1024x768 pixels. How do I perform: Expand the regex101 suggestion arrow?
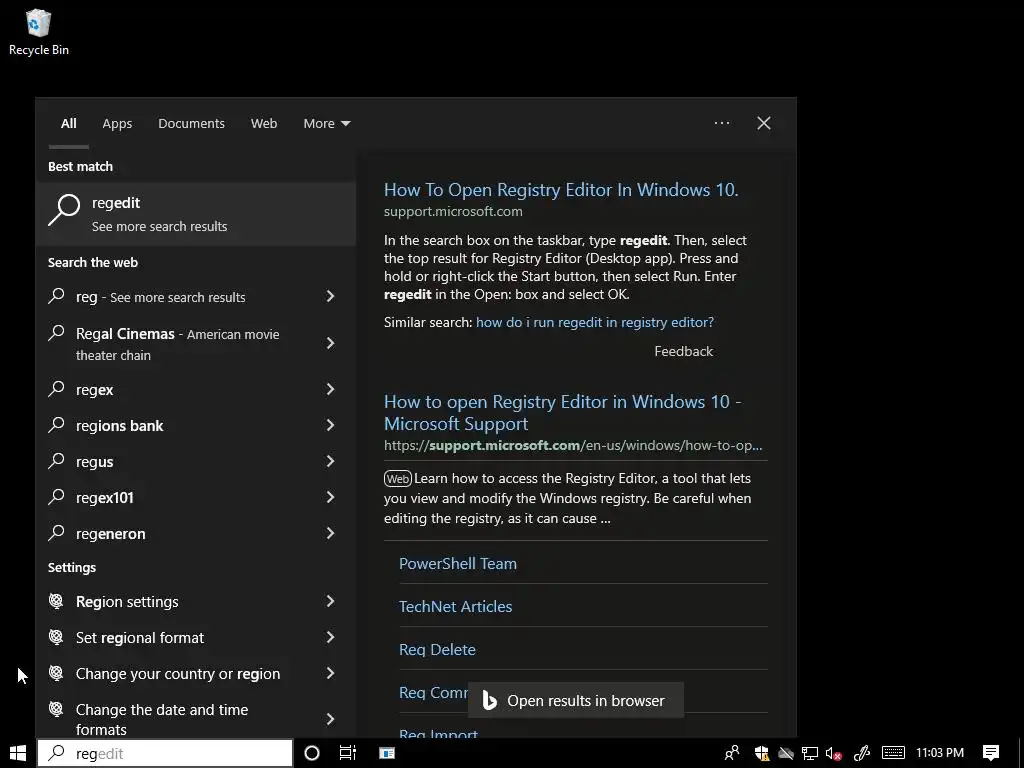pos(330,497)
